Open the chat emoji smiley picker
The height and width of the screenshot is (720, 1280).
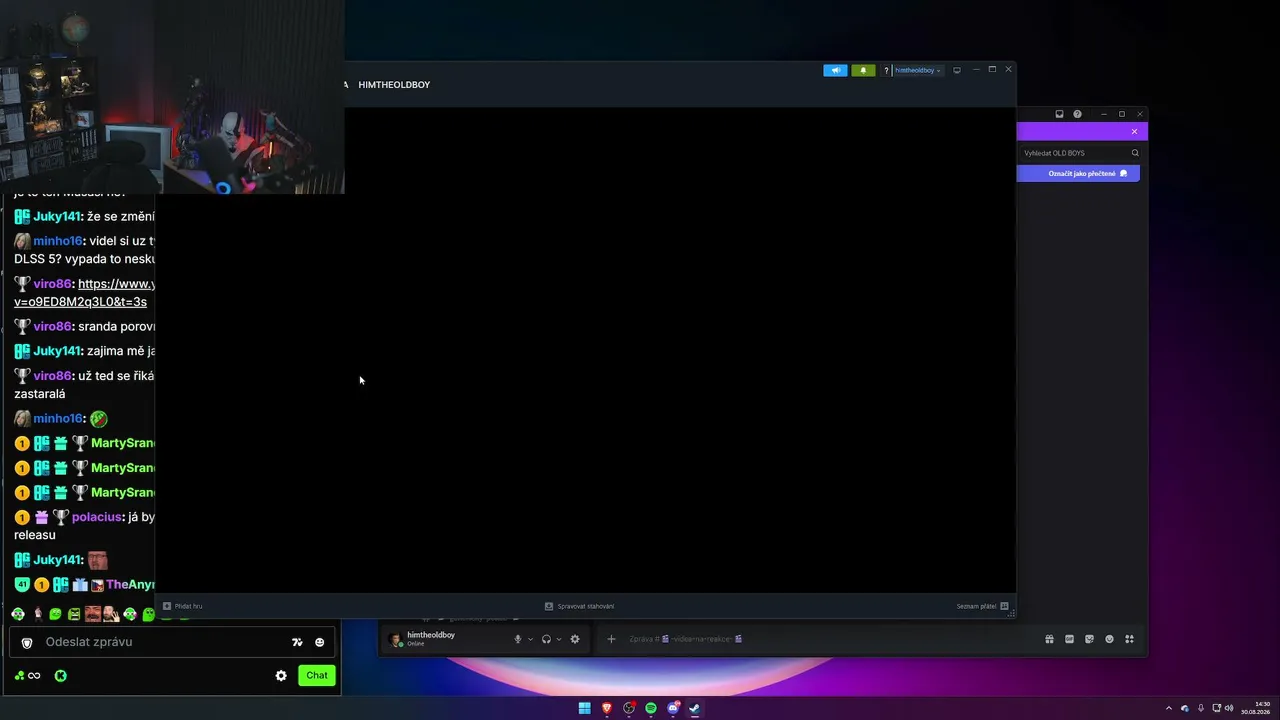320,642
